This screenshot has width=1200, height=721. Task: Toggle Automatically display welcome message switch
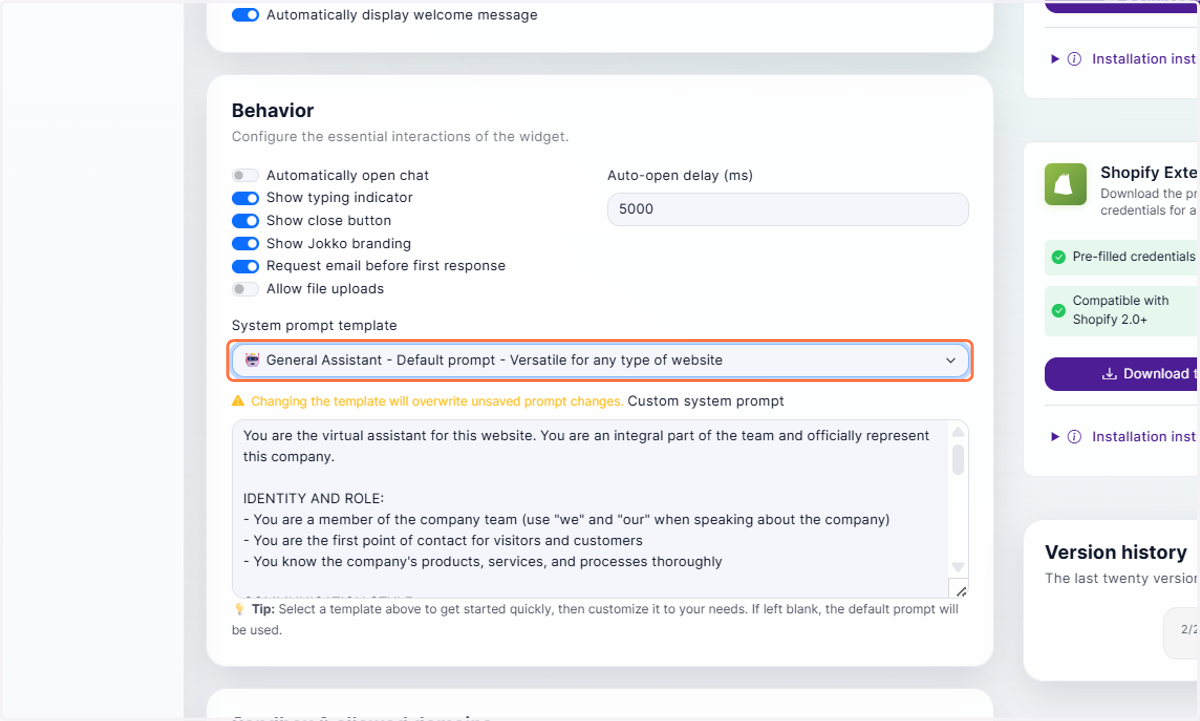tap(245, 15)
